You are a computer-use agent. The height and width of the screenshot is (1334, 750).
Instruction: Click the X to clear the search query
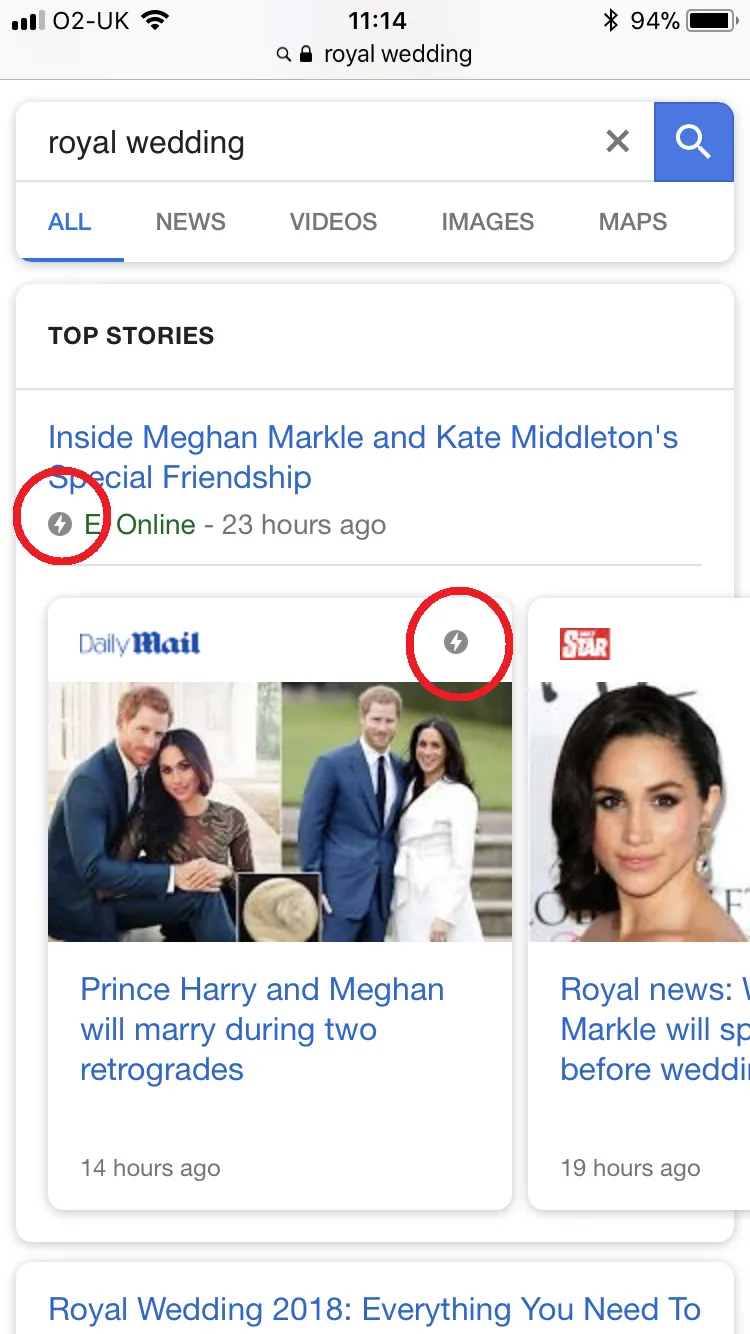[x=617, y=141]
